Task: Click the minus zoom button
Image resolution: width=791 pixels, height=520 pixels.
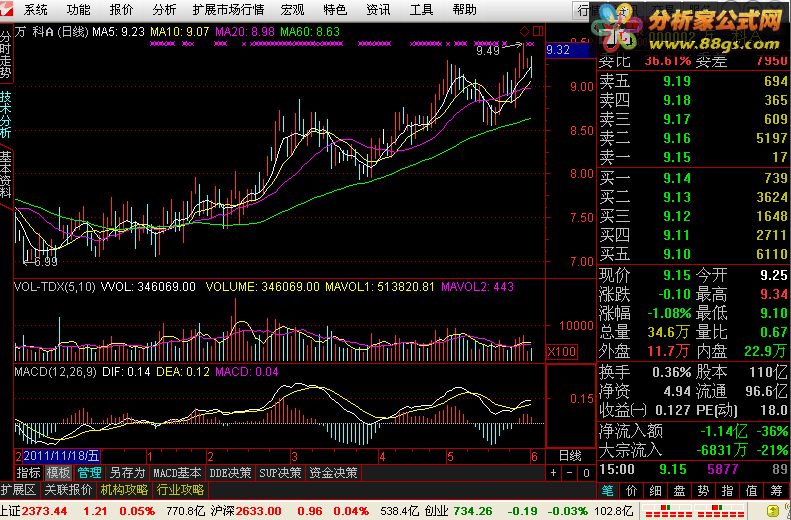Action: (x=570, y=473)
